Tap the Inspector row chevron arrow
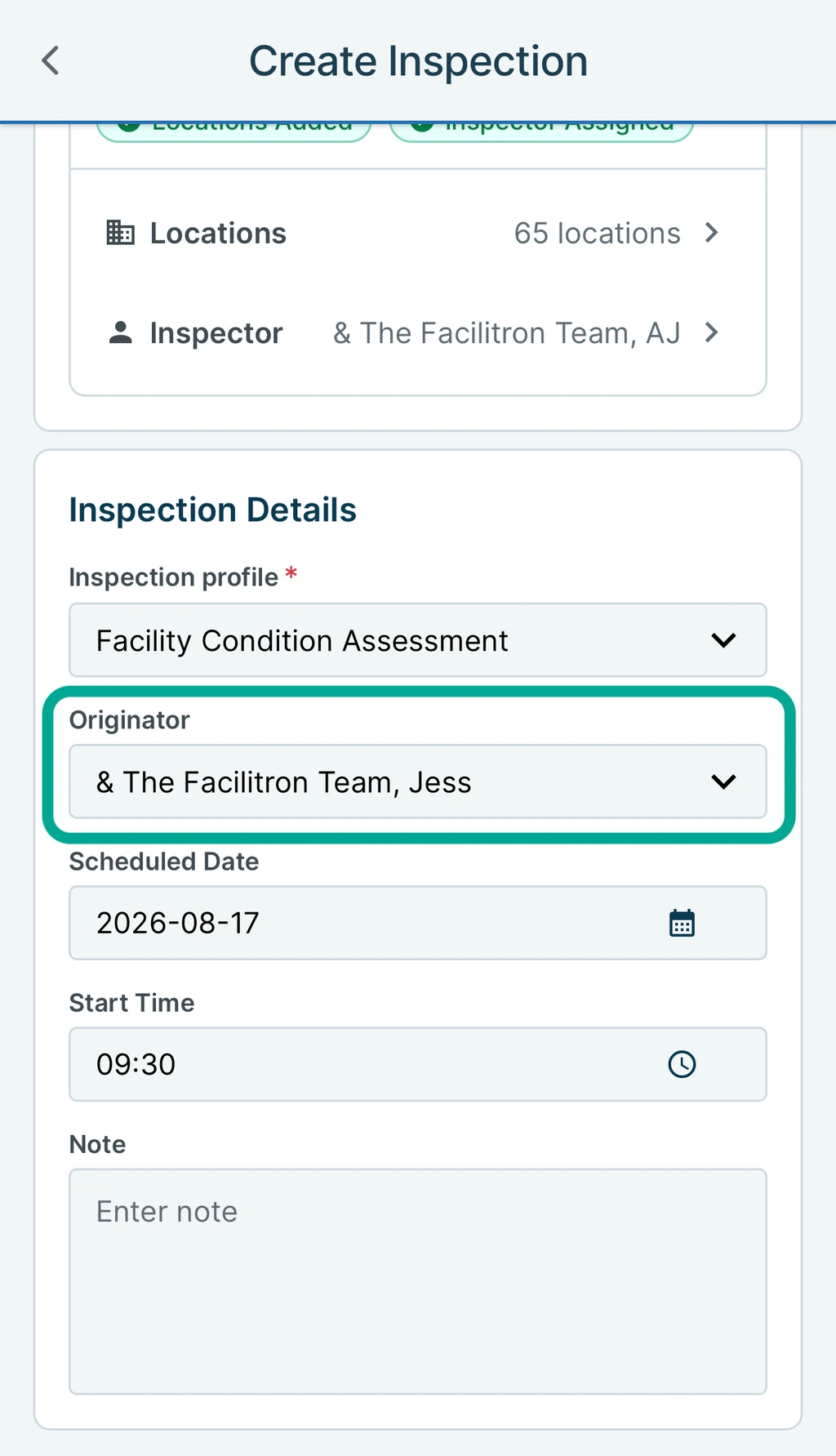836x1456 pixels. tap(711, 332)
